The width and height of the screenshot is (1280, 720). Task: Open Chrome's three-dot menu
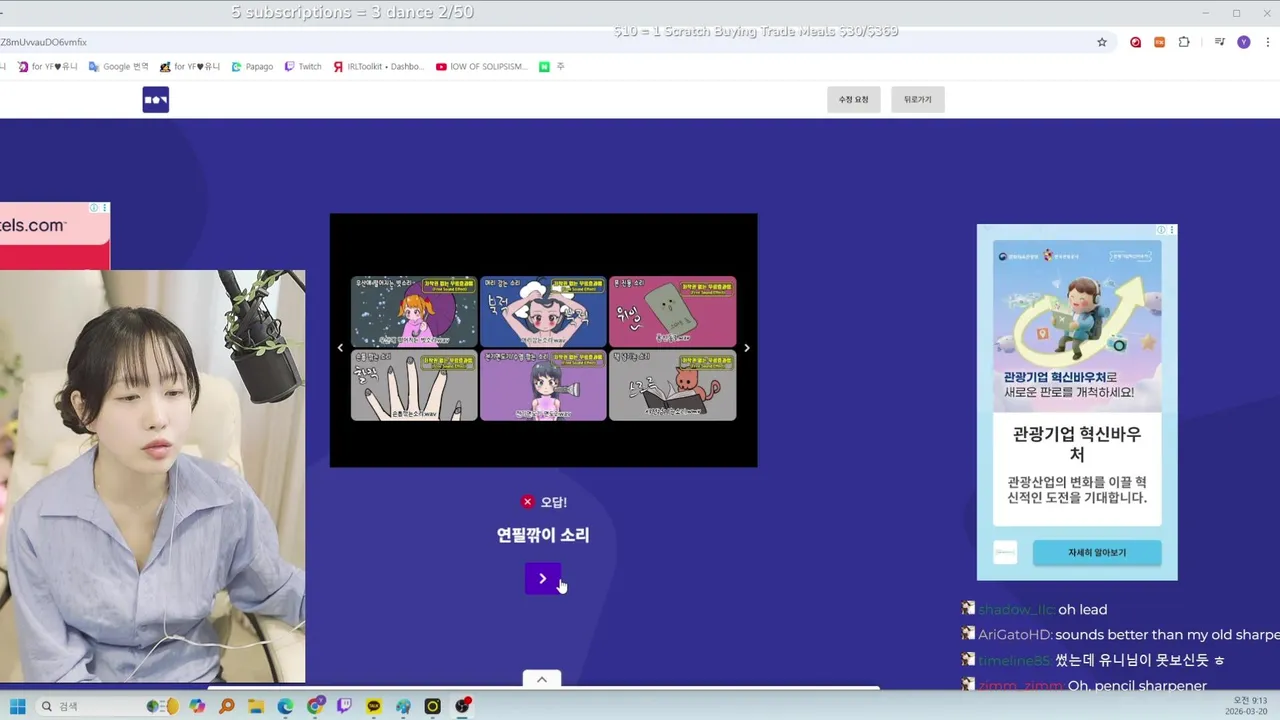[x=1268, y=42]
